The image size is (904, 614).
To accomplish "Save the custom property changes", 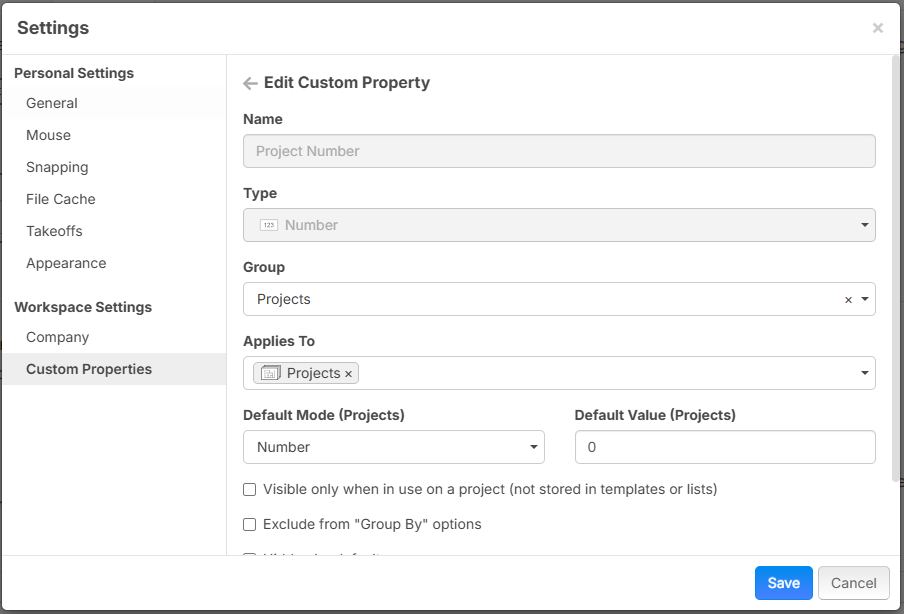I will tap(783, 583).
